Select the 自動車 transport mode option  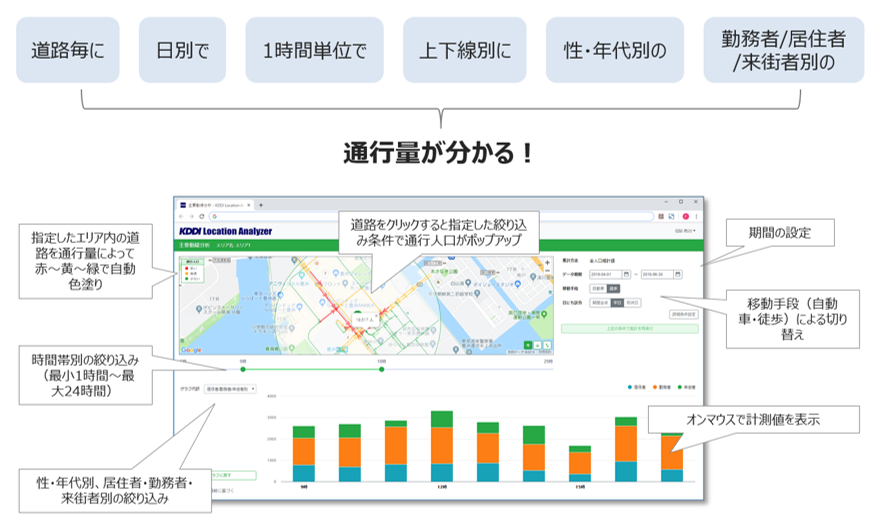tap(597, 289)
